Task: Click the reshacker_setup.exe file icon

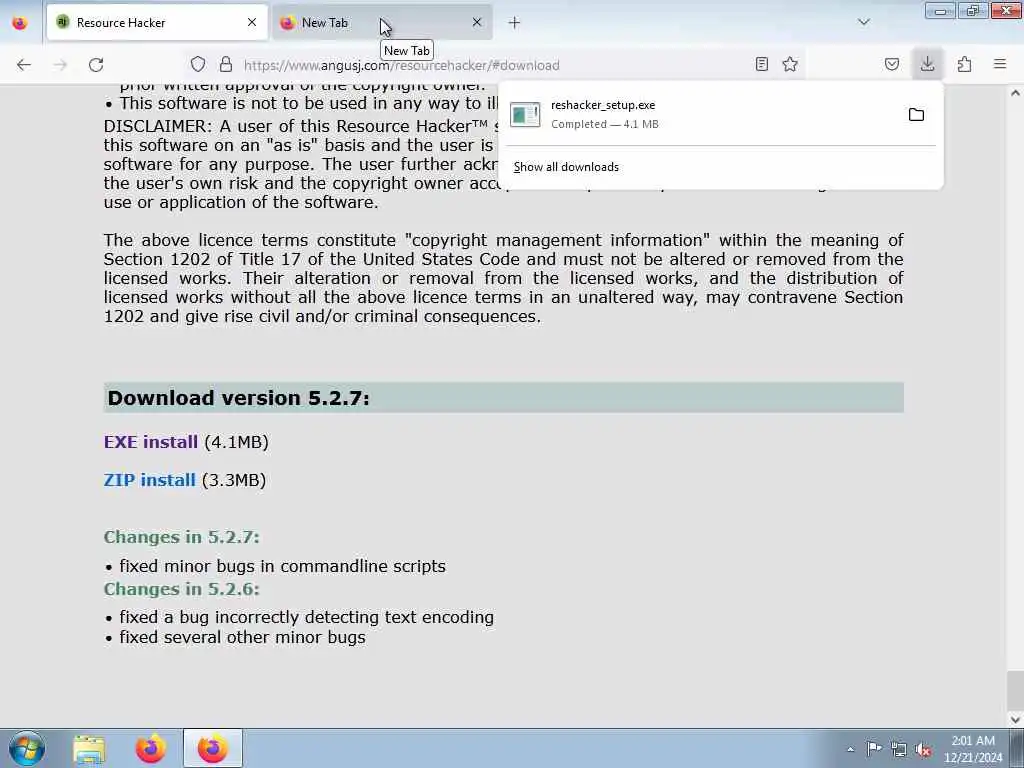Action: click(x=525, y=115)
